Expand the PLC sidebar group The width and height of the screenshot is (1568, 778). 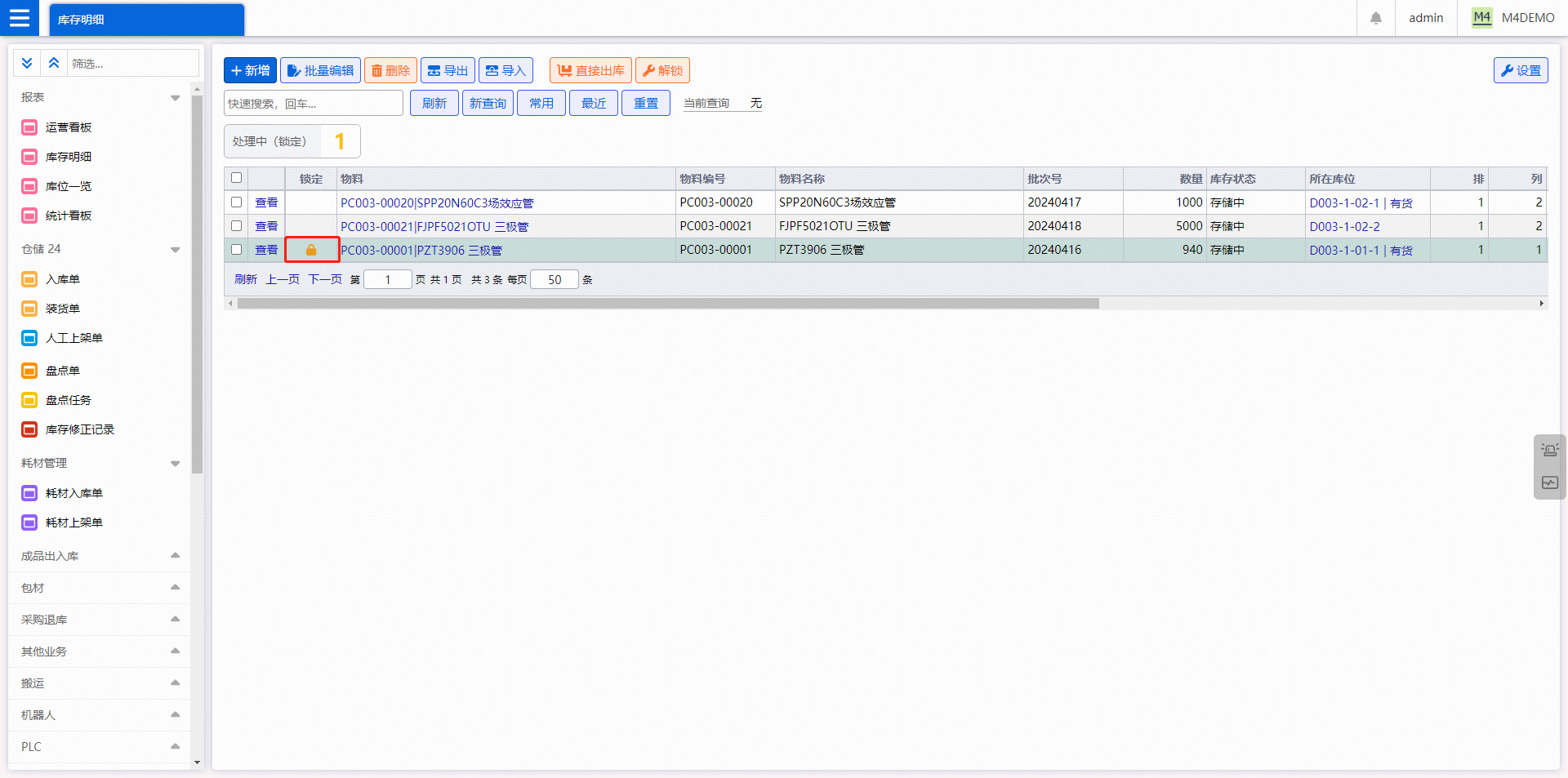176,746
